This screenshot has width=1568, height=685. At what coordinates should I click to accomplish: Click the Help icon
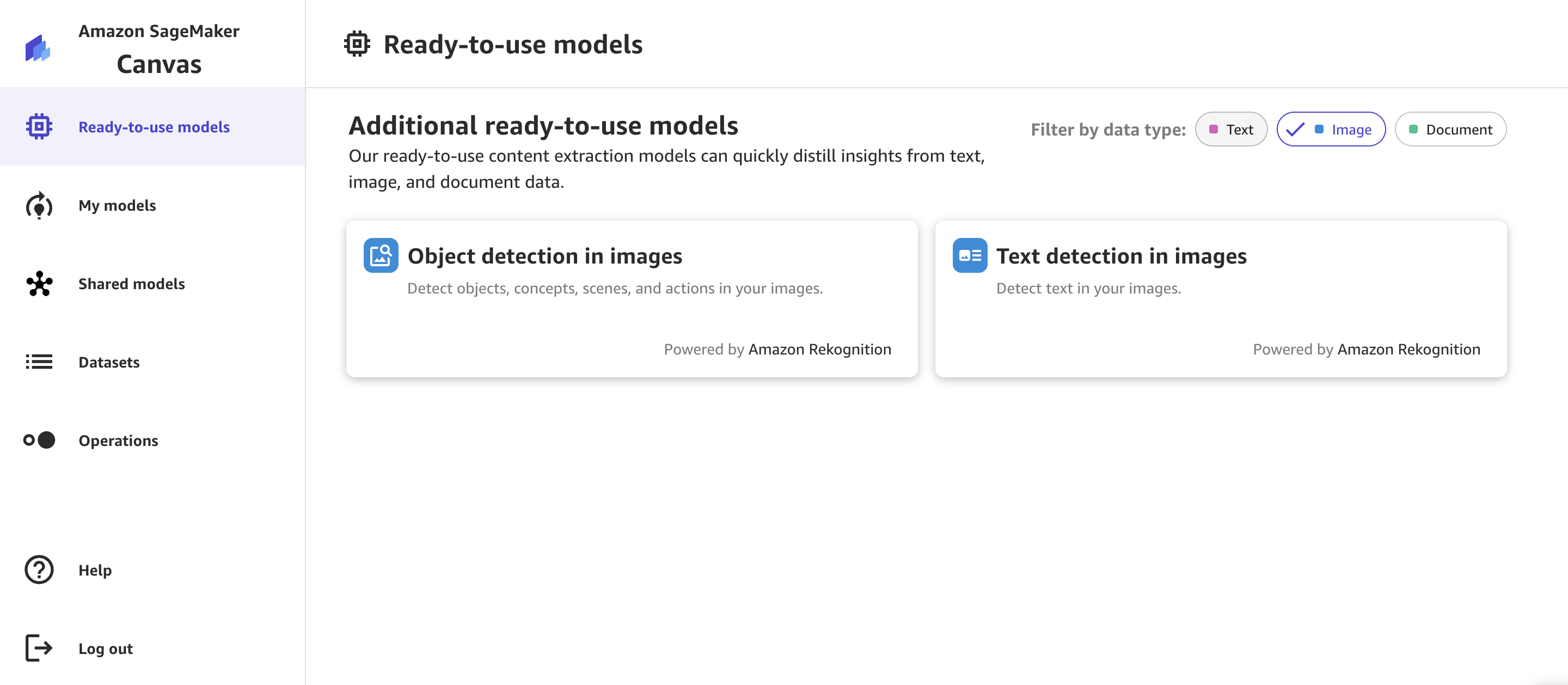point(39,569)
